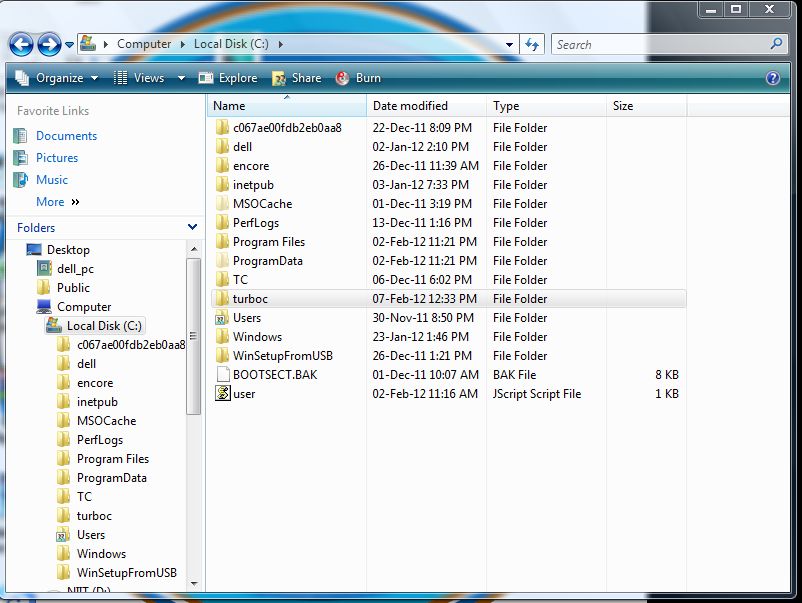
Task: Click Computer in the breadcrumb path
Action: tap(144, 44)
